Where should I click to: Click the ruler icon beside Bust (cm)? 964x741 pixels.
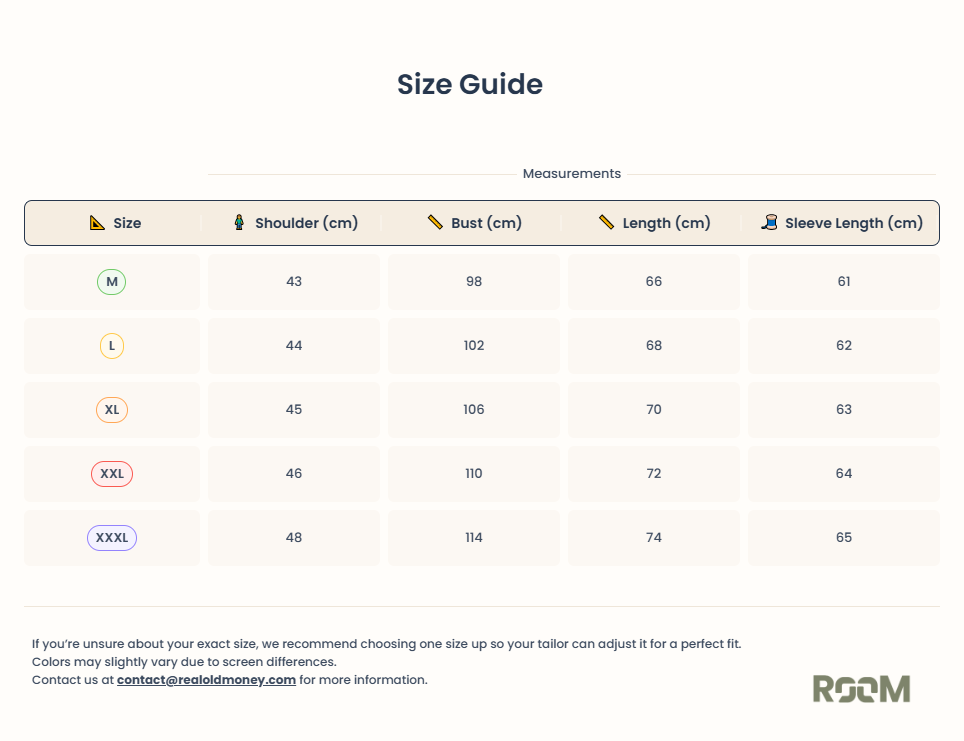click(435, 222)
